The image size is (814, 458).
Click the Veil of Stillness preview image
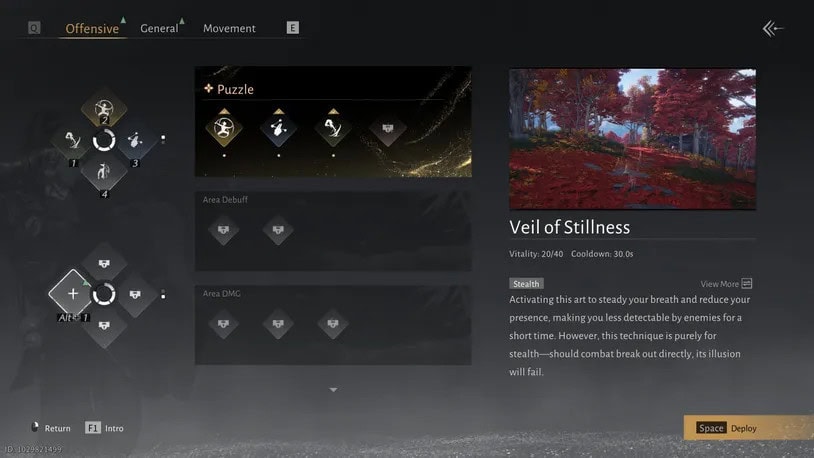(632, 139)
